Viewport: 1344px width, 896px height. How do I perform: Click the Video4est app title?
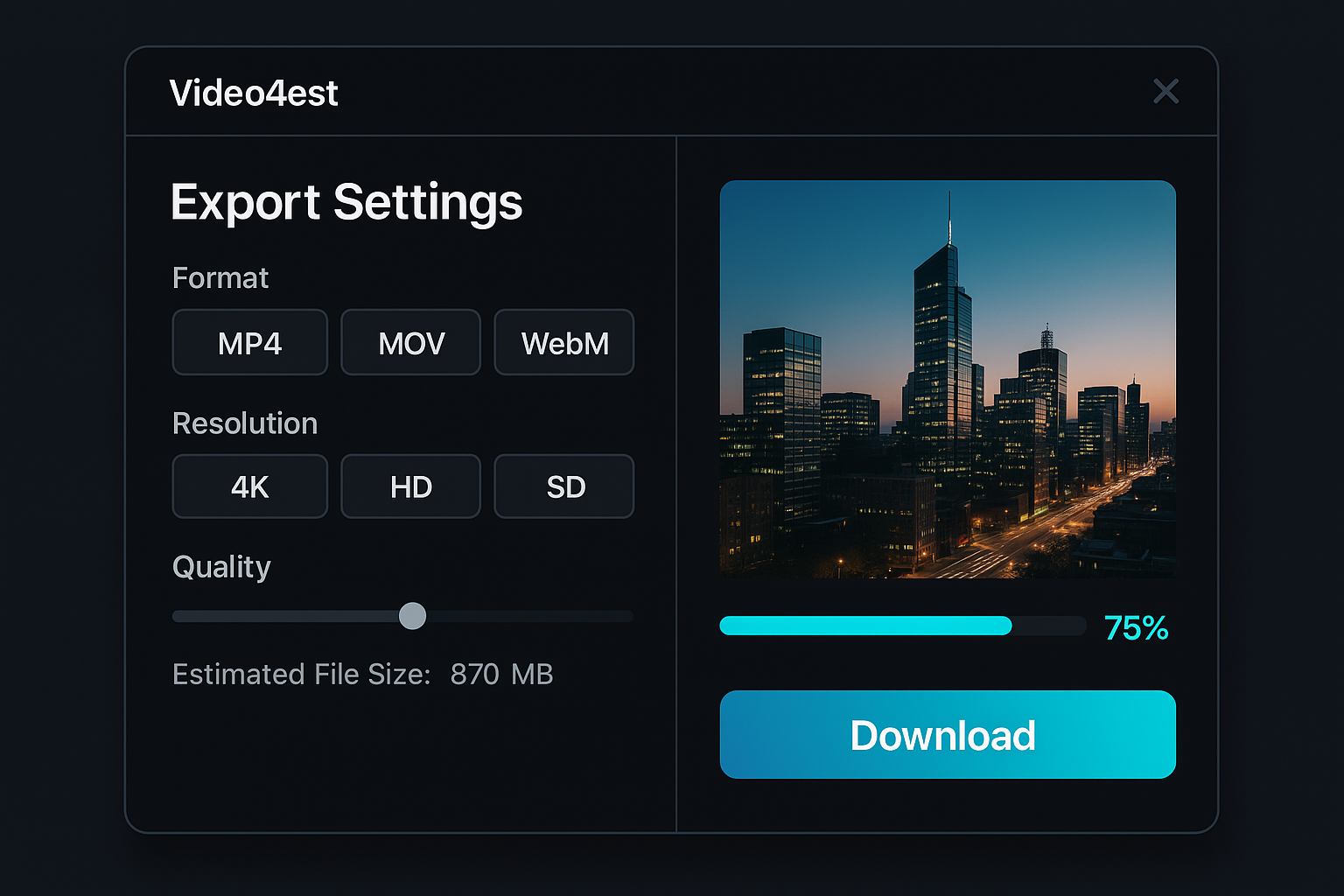(x=254, y=93)
